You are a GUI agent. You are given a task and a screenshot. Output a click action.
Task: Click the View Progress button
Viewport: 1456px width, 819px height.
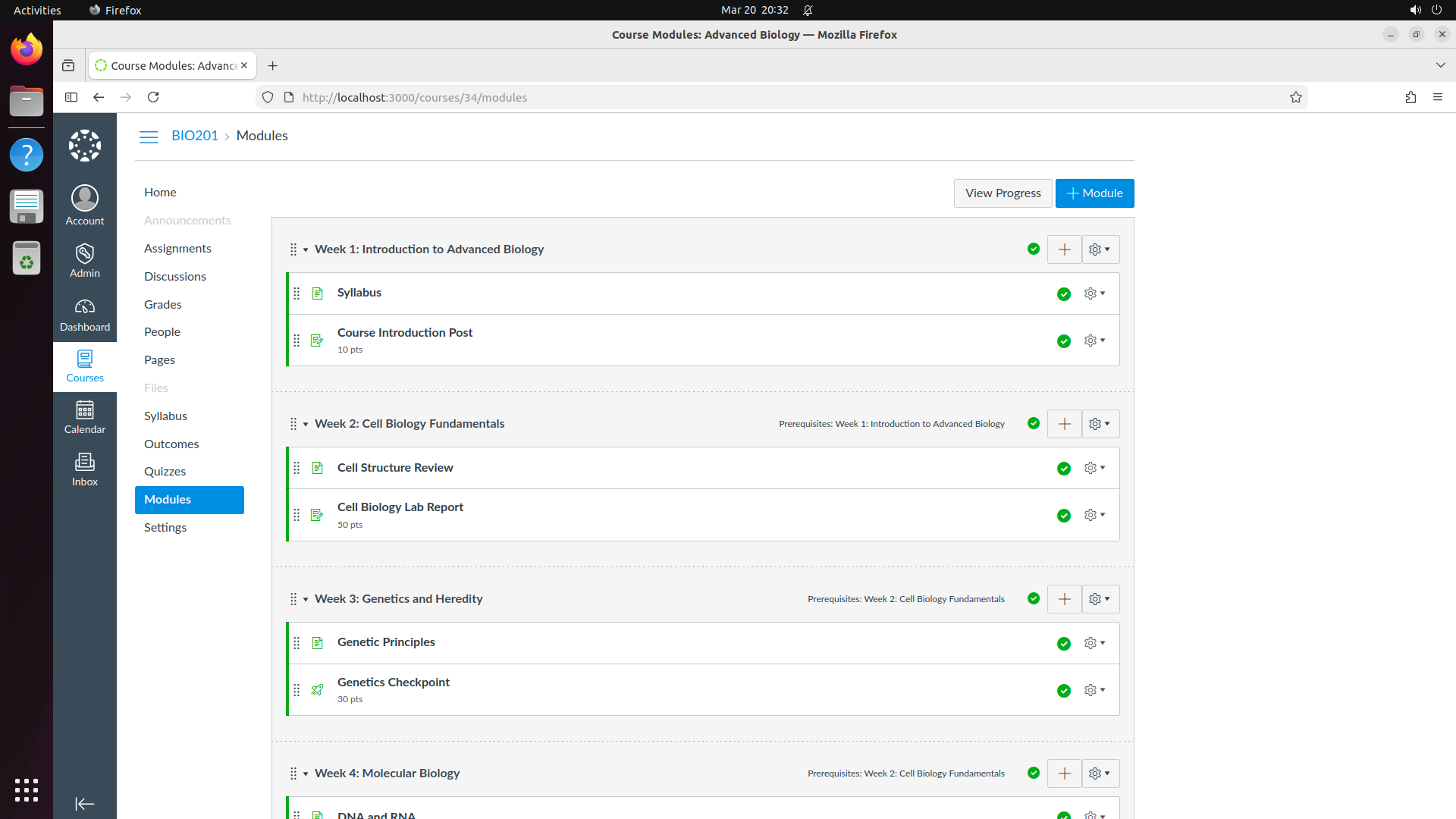tap(1003, 193)
